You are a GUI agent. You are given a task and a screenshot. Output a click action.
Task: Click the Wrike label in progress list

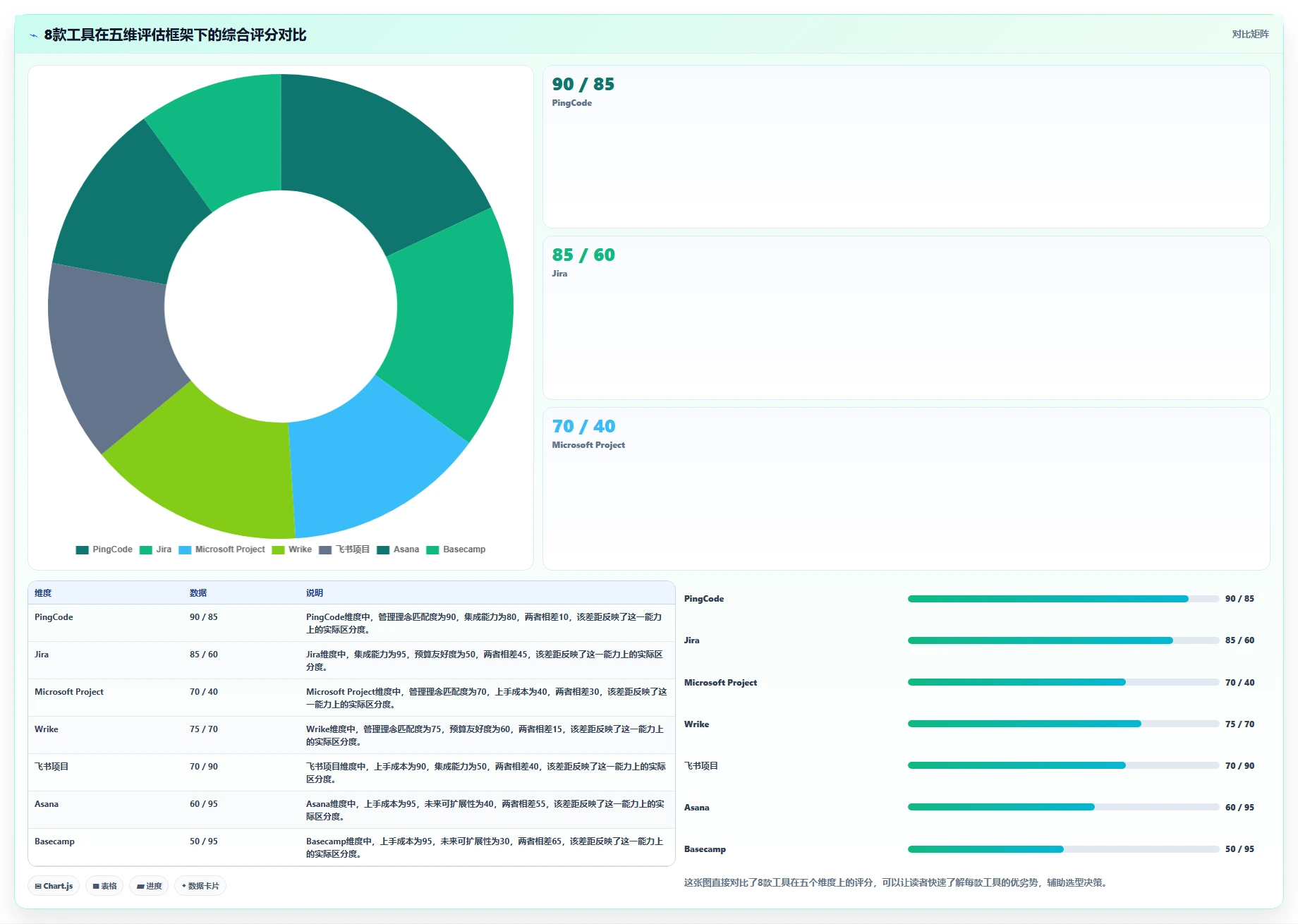pos(696,724)
